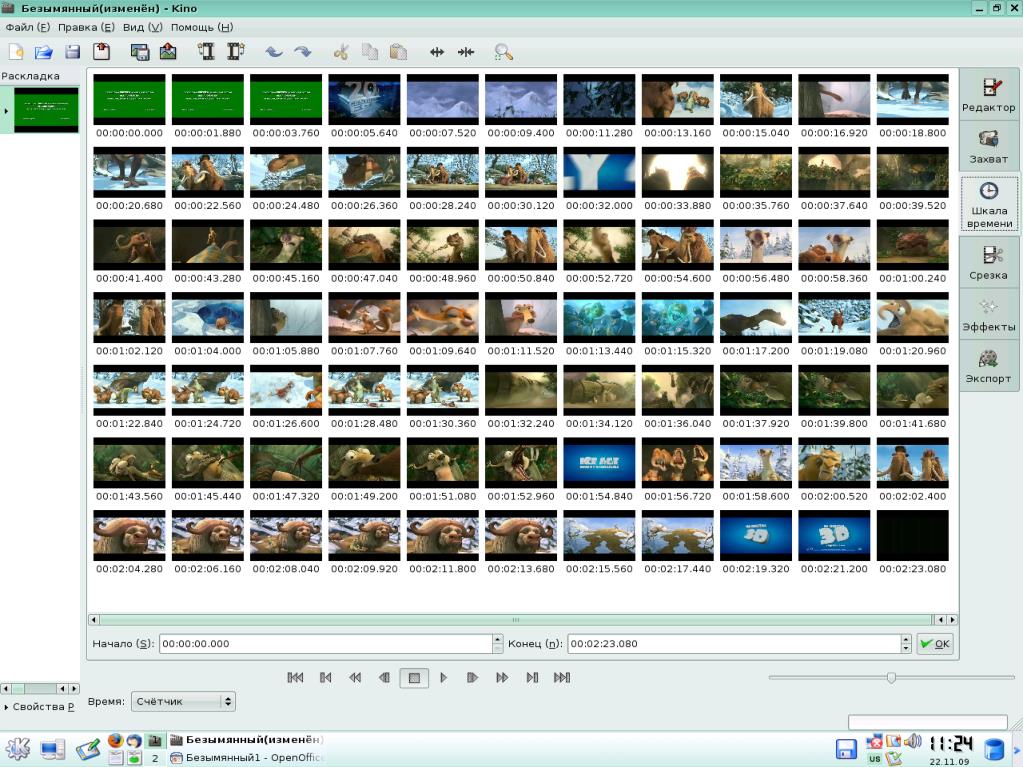Click the playback position slider handle

tap(891, 678)
